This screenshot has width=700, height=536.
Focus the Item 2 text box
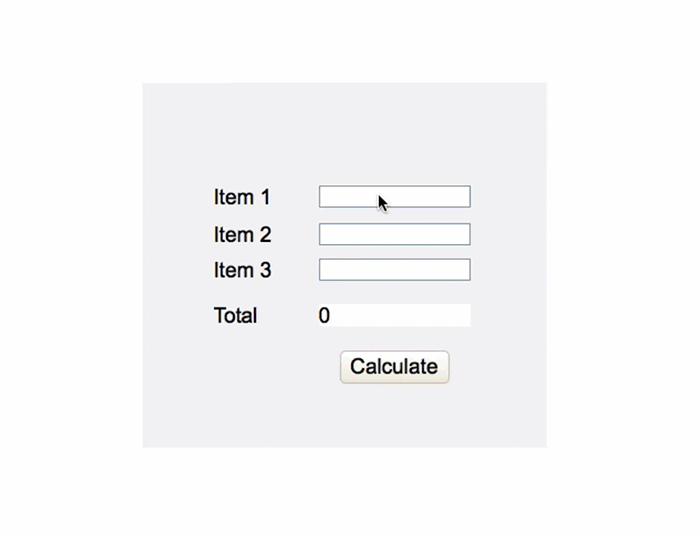(395, 234)
